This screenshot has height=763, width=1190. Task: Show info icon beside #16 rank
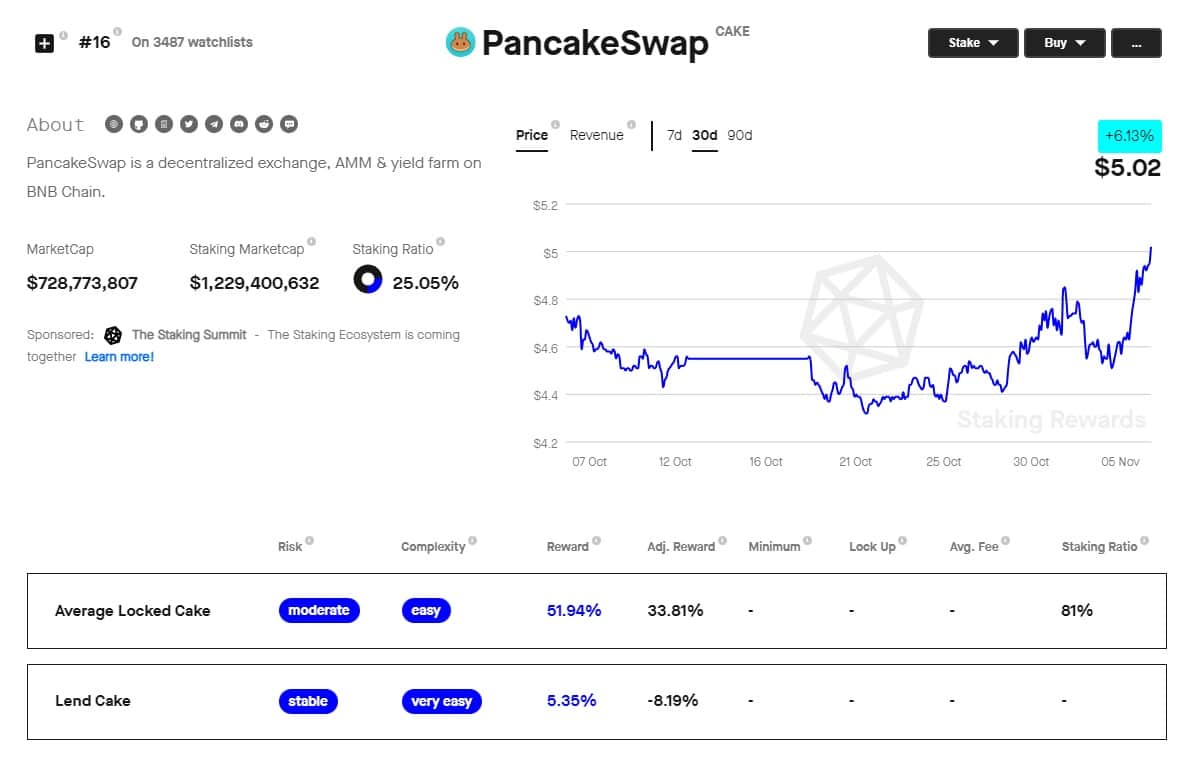[x=118, y=32]
